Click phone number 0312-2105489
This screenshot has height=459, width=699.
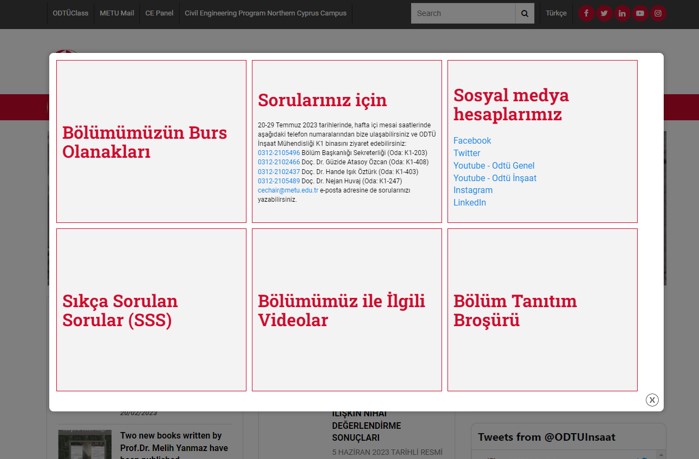[279, 181]
